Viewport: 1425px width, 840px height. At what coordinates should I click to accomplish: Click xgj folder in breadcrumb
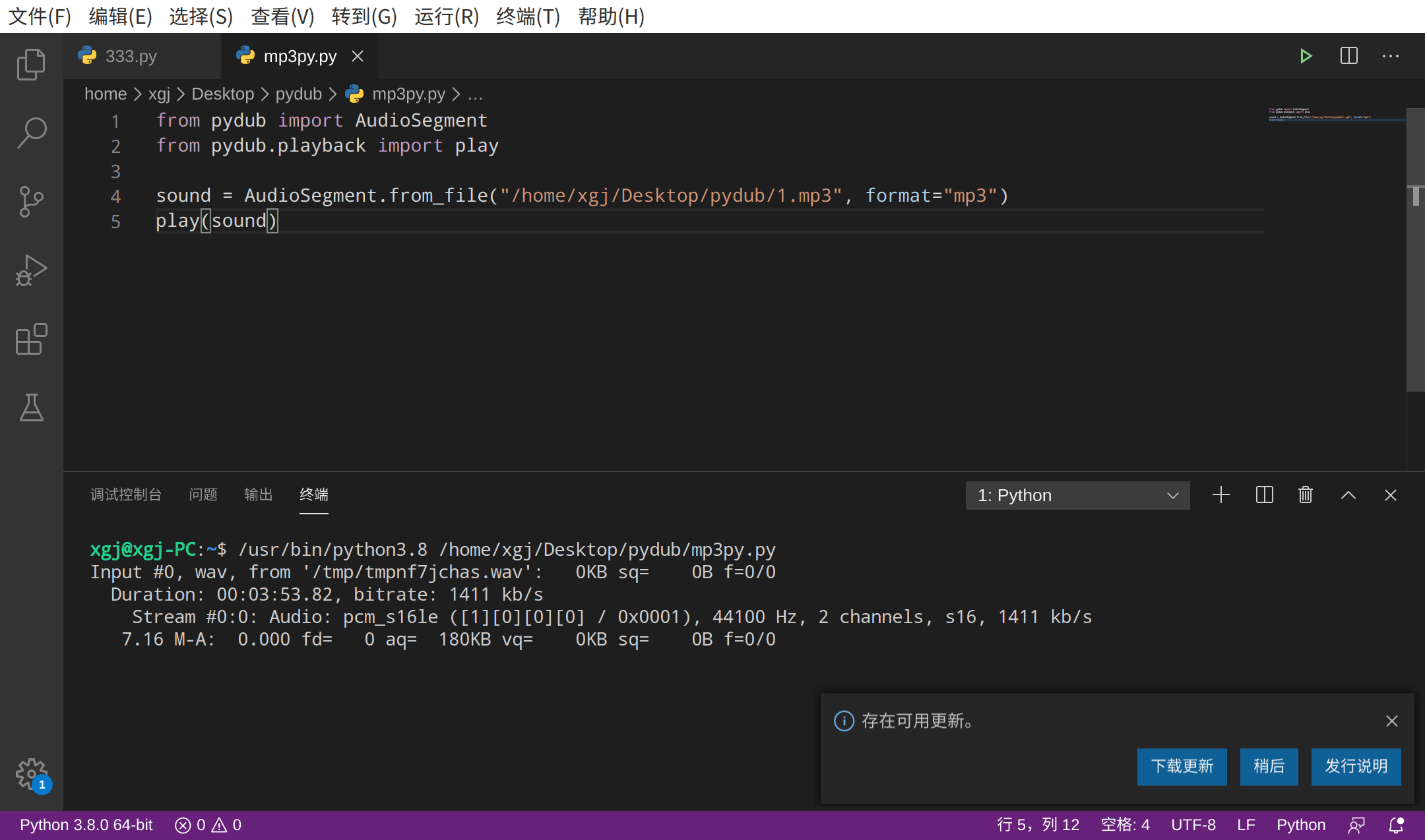(159, 94)
